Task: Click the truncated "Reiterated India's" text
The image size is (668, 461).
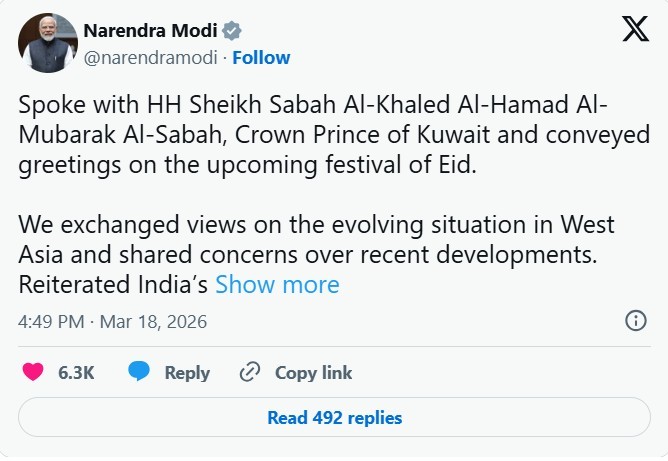Action: (x=113, y=284)
